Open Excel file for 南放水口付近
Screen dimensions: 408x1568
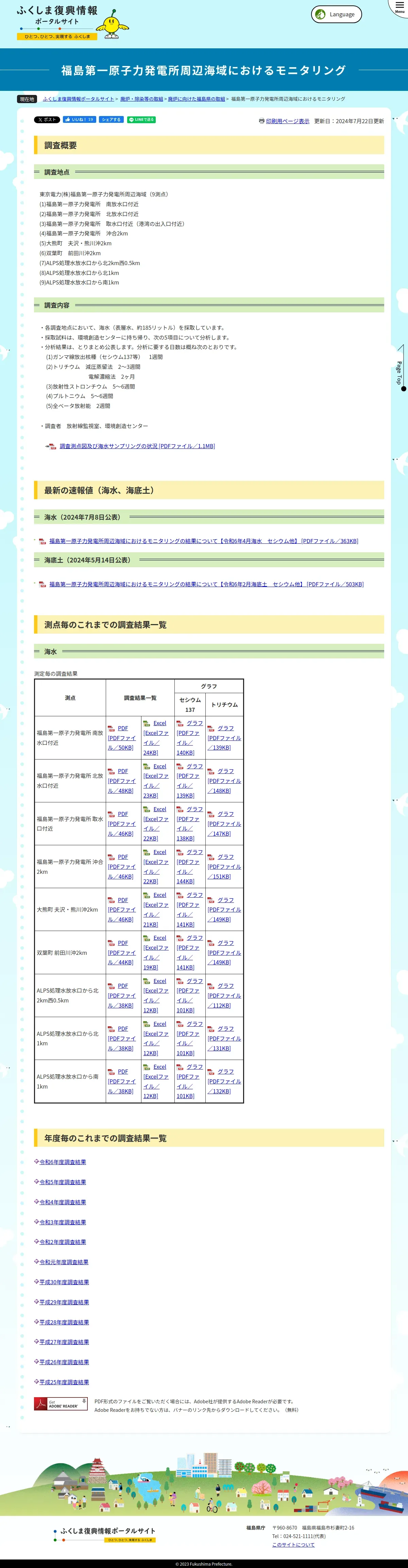point(156,738)
